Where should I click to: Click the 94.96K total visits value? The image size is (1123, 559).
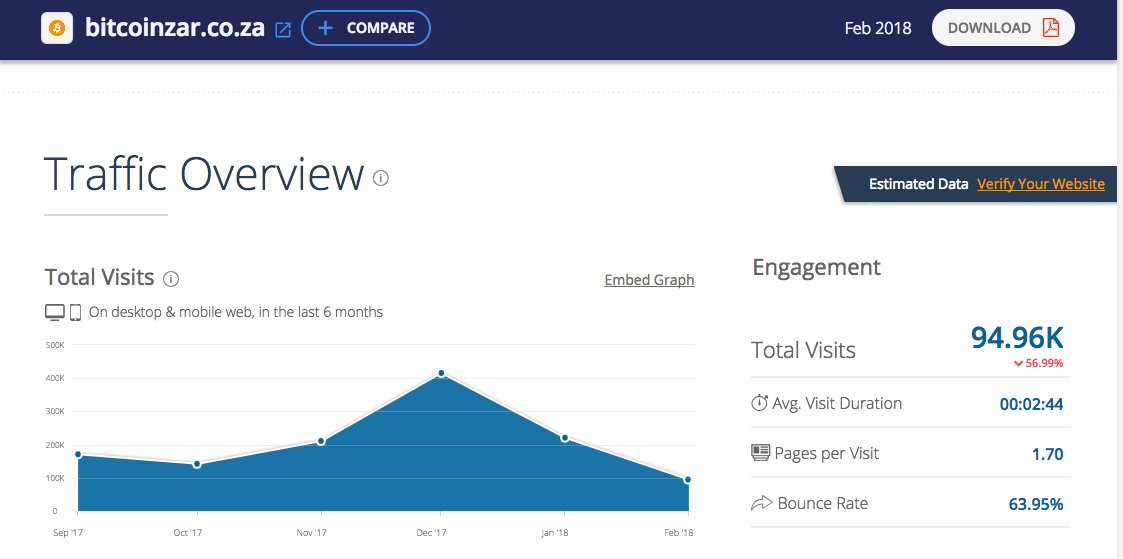coord(1017,337)
